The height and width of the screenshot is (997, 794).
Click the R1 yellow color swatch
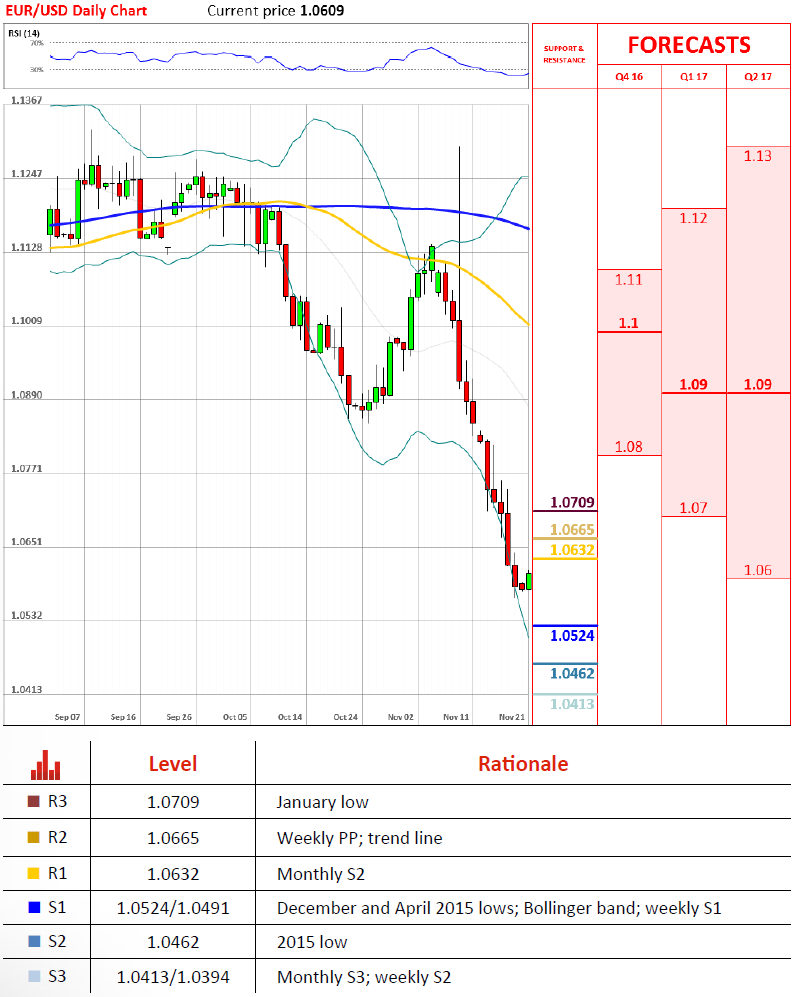[x=34, y=874]
